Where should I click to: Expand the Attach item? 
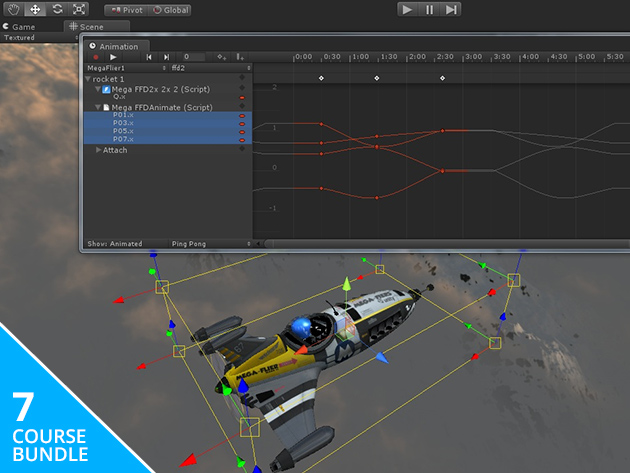click(x=98, y=149)
